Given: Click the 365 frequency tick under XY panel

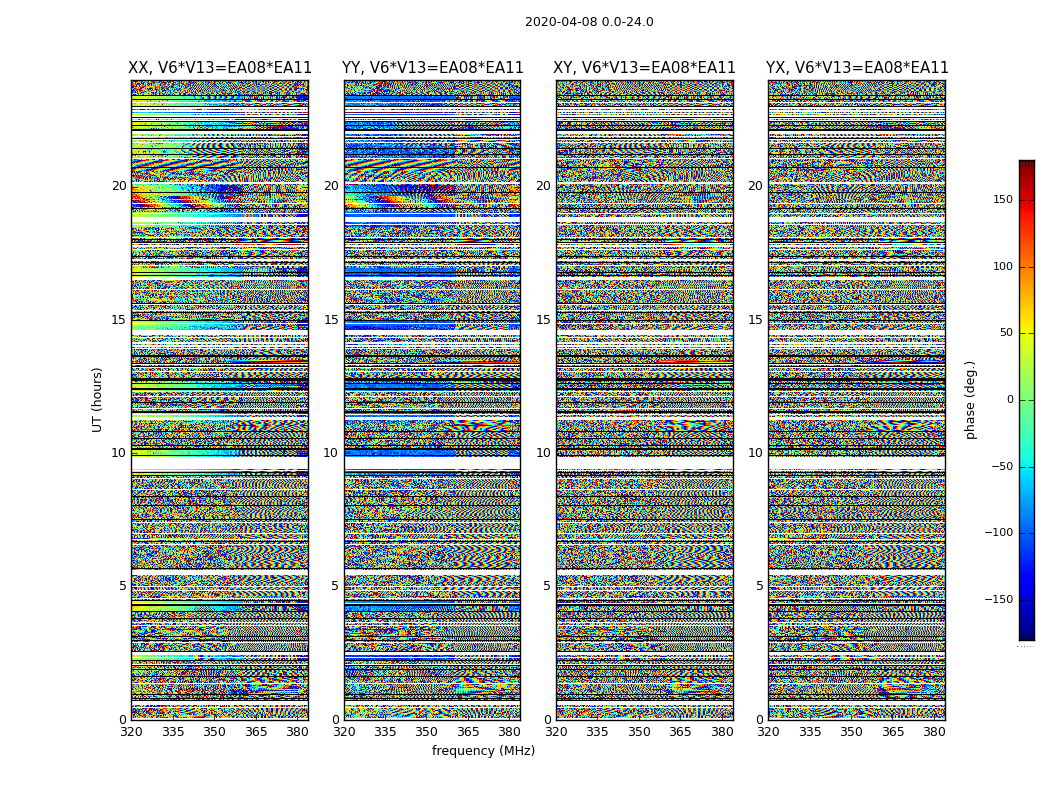Looking at the screenshot, I should [680, 732].
